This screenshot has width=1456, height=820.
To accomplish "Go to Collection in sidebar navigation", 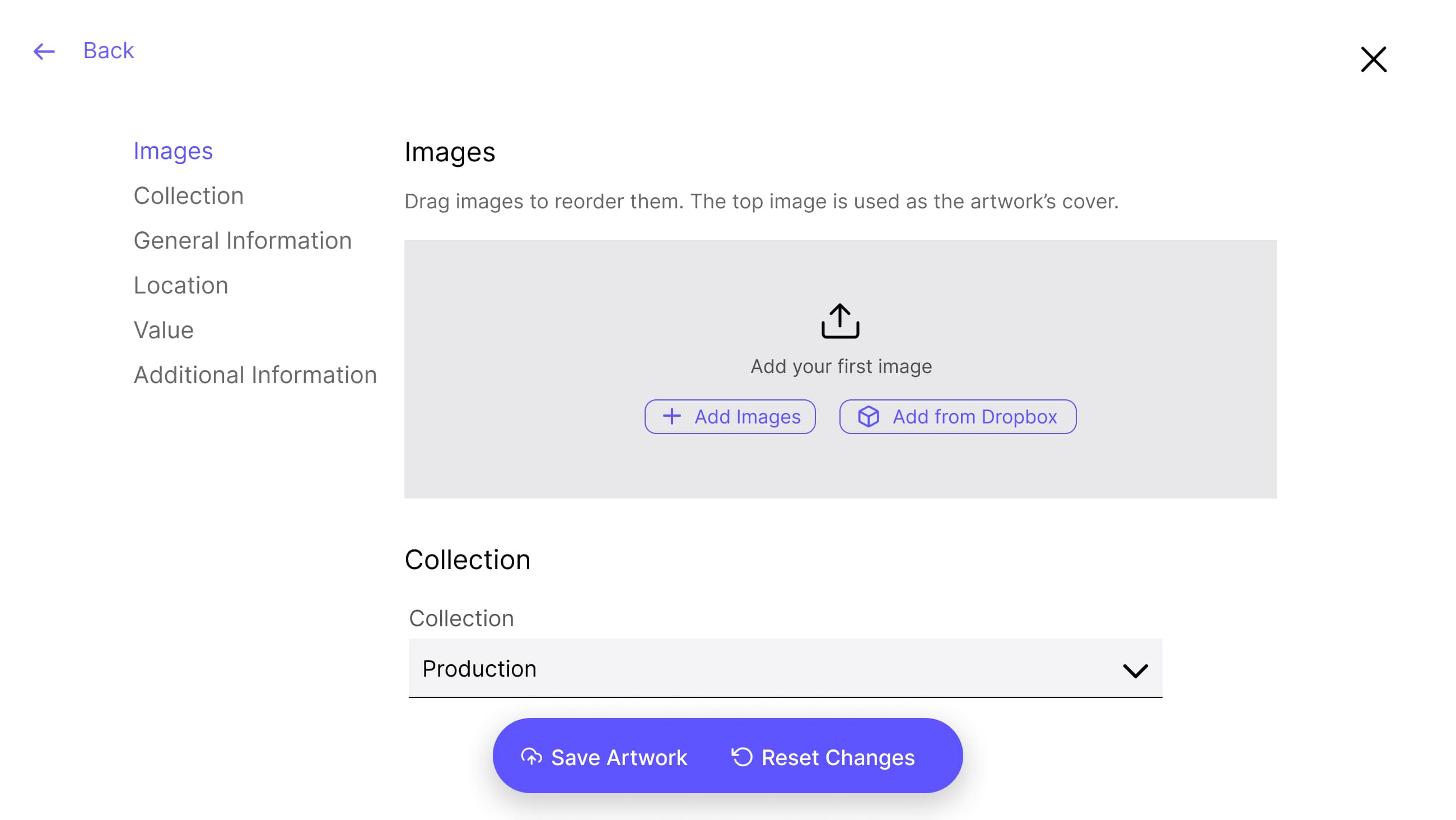I will [x=188, y=195].
